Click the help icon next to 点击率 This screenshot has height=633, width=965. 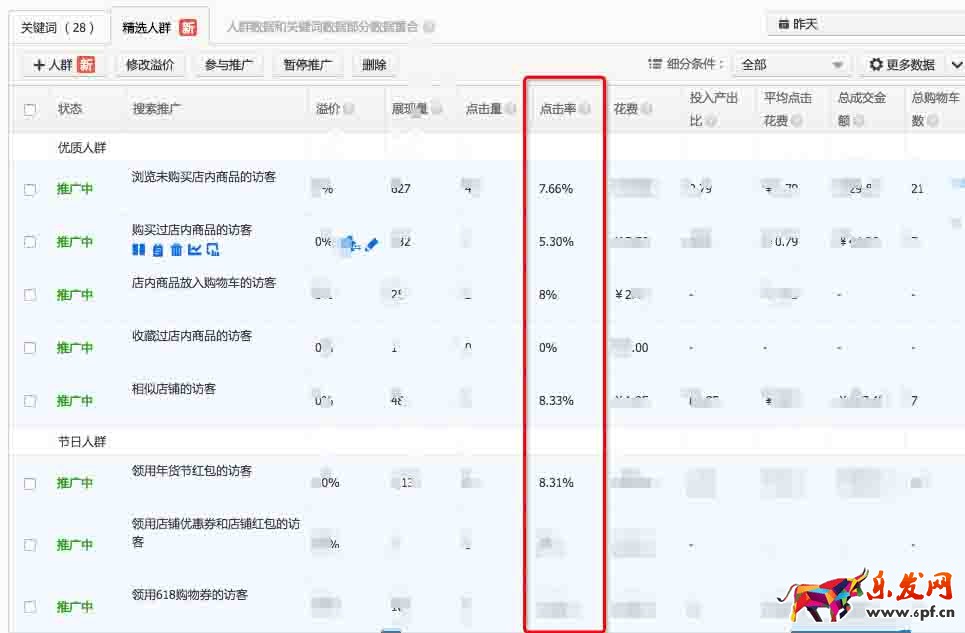point(585,109)
